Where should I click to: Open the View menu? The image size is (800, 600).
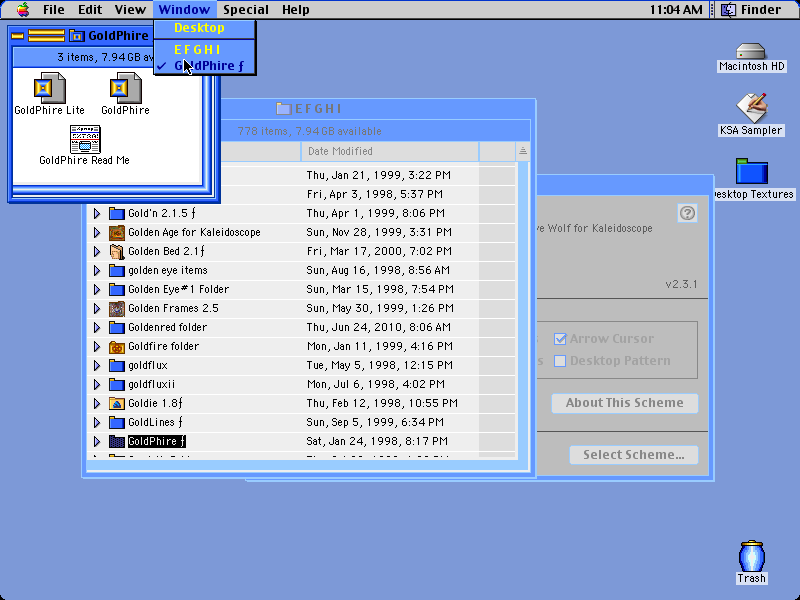tap(130, 10)
